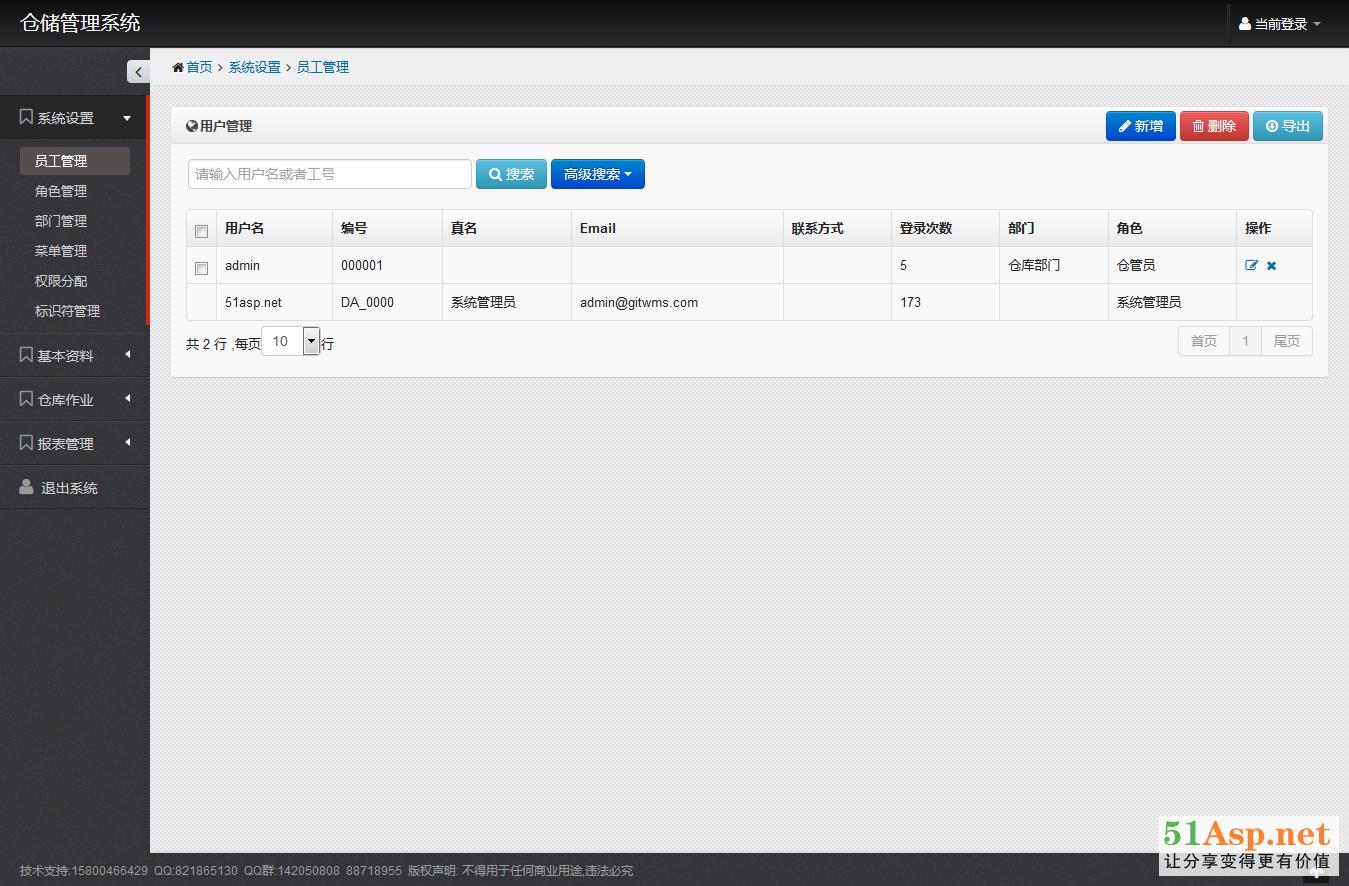Open the rows-per-page dropdown showing 10
The width and height of the screenshot is (1349, 886).
(x=310, y=342)
